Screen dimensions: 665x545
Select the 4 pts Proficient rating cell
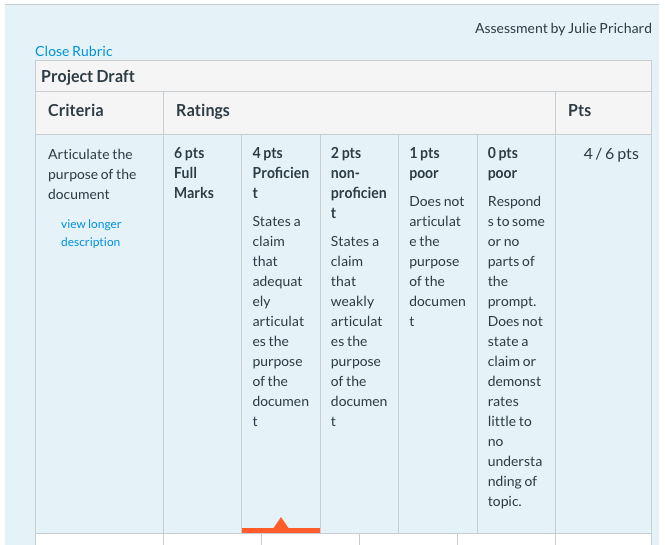pyautogui.click(x=281, y=334)
